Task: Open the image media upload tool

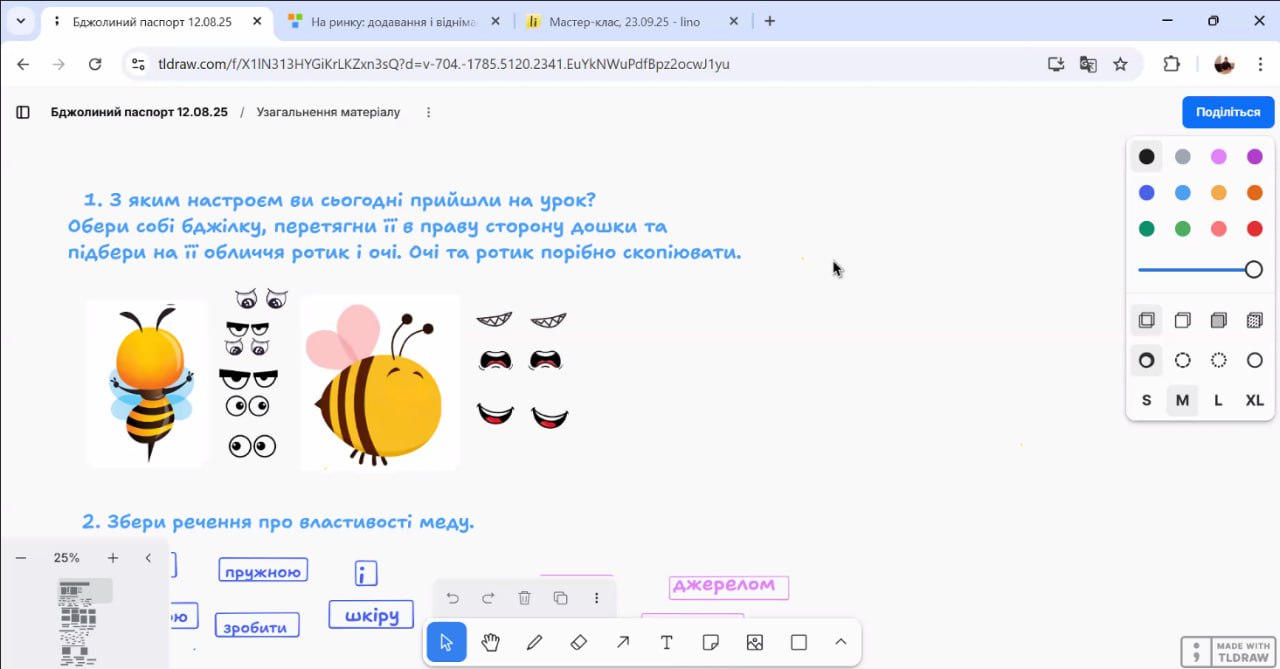Action: point(755,642)
